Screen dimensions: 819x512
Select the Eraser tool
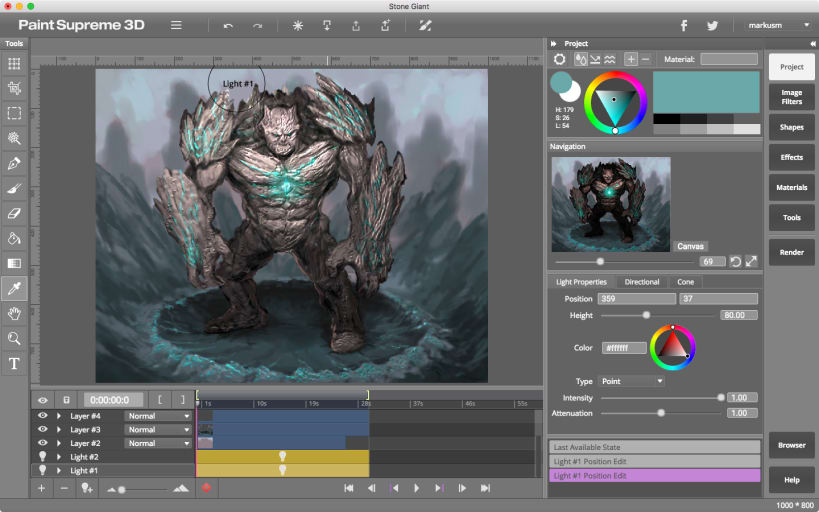(14, 213)
